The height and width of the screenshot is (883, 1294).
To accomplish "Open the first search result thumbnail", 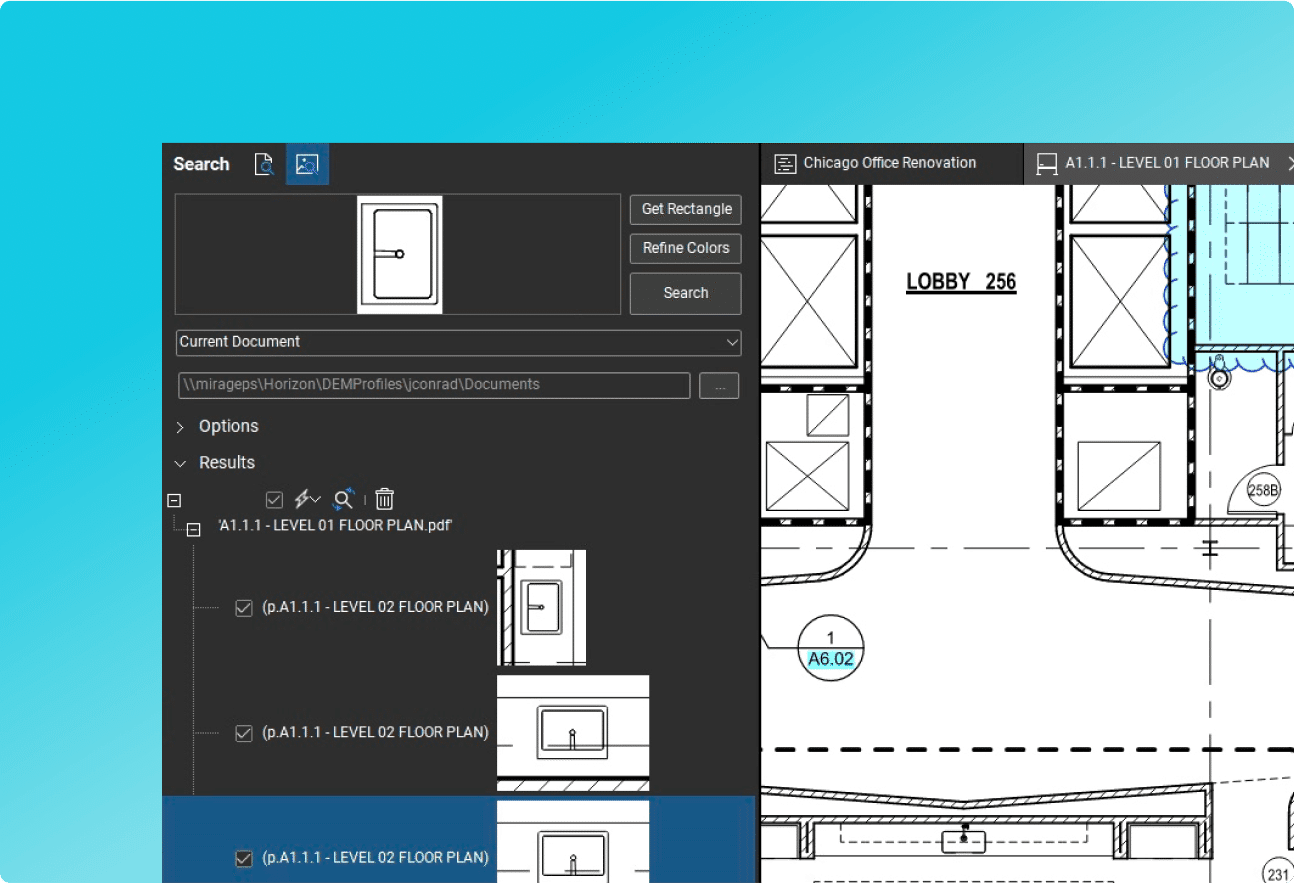I will [541, 607].
